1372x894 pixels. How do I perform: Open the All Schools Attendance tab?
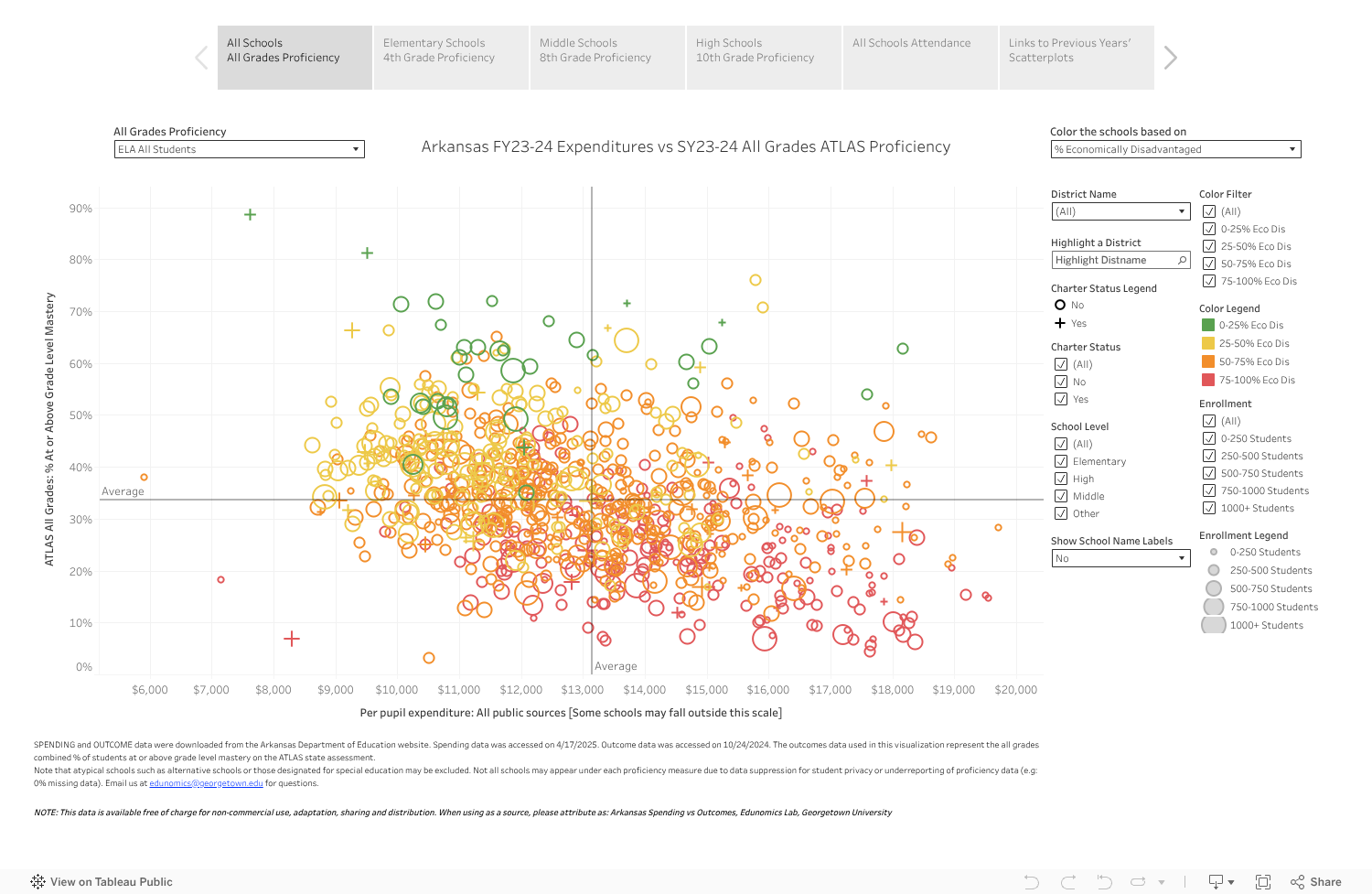tap(920, 58)
